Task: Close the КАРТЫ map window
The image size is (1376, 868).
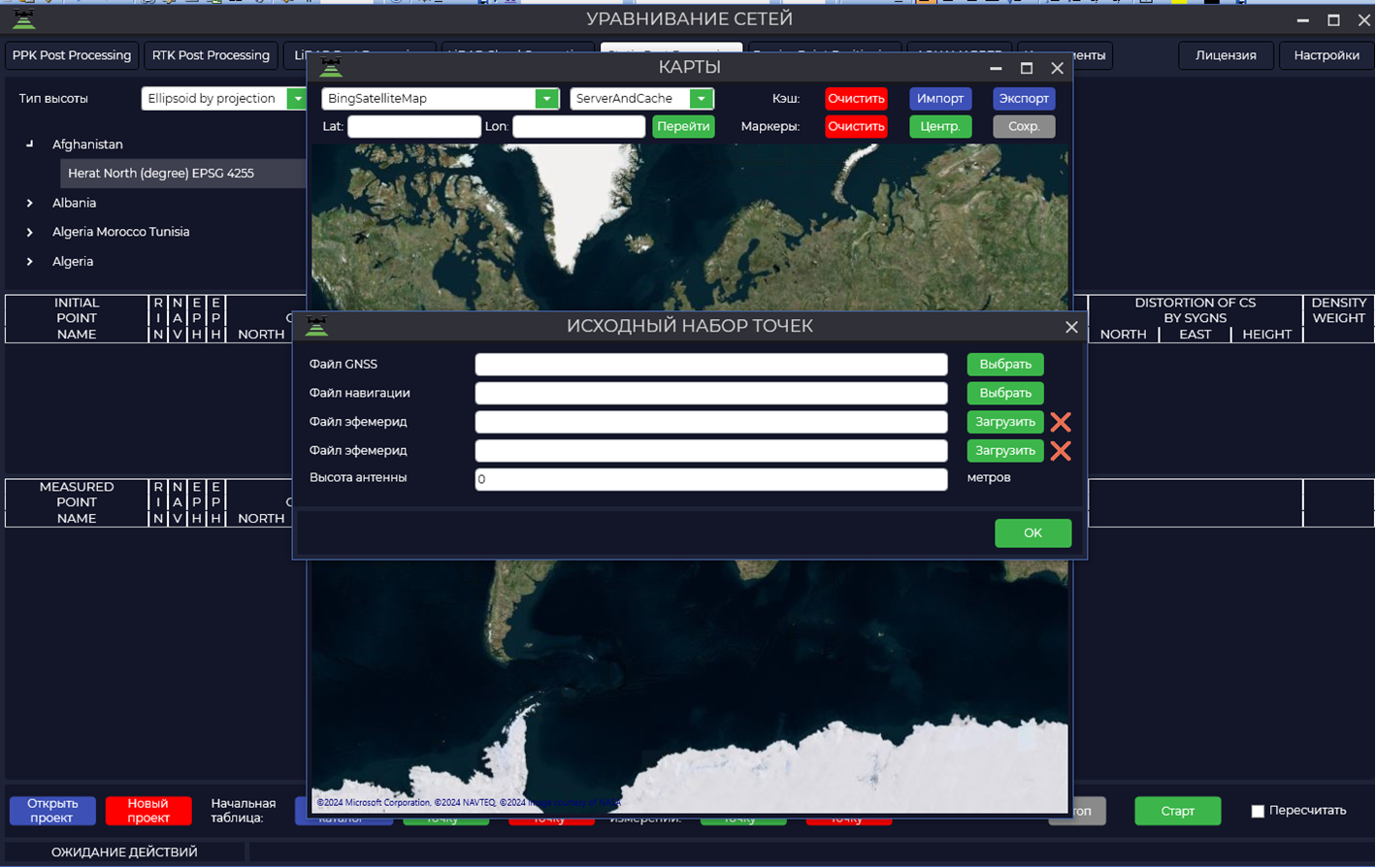Action: pyautogui.click(x=1058, y=68)
